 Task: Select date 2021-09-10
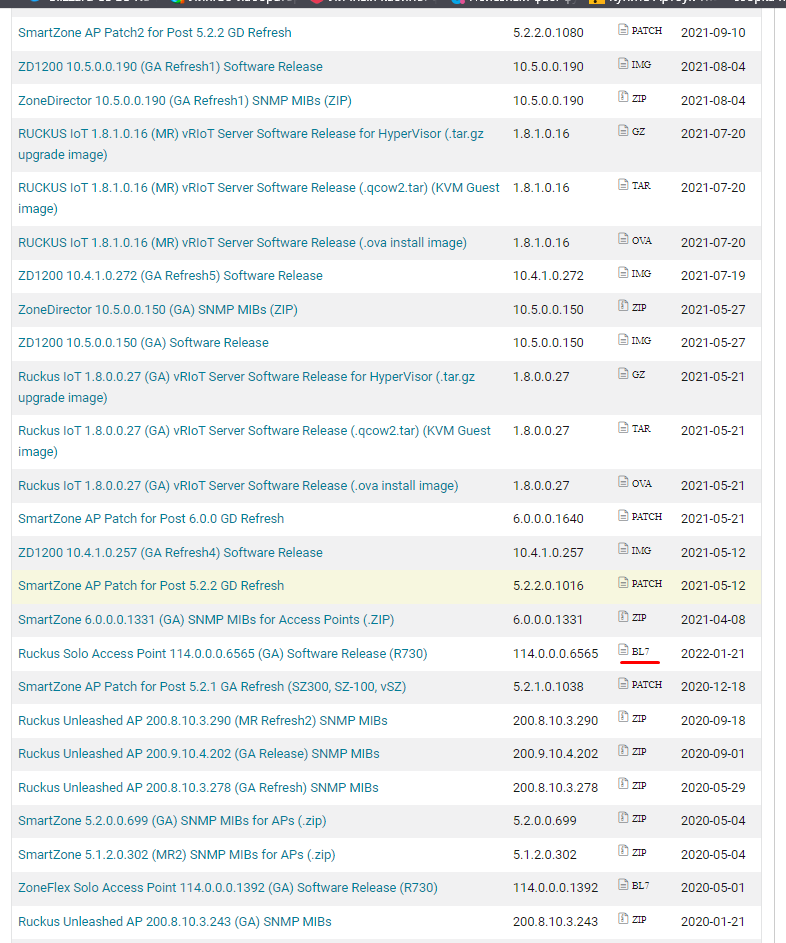click(x=713, y=32)
